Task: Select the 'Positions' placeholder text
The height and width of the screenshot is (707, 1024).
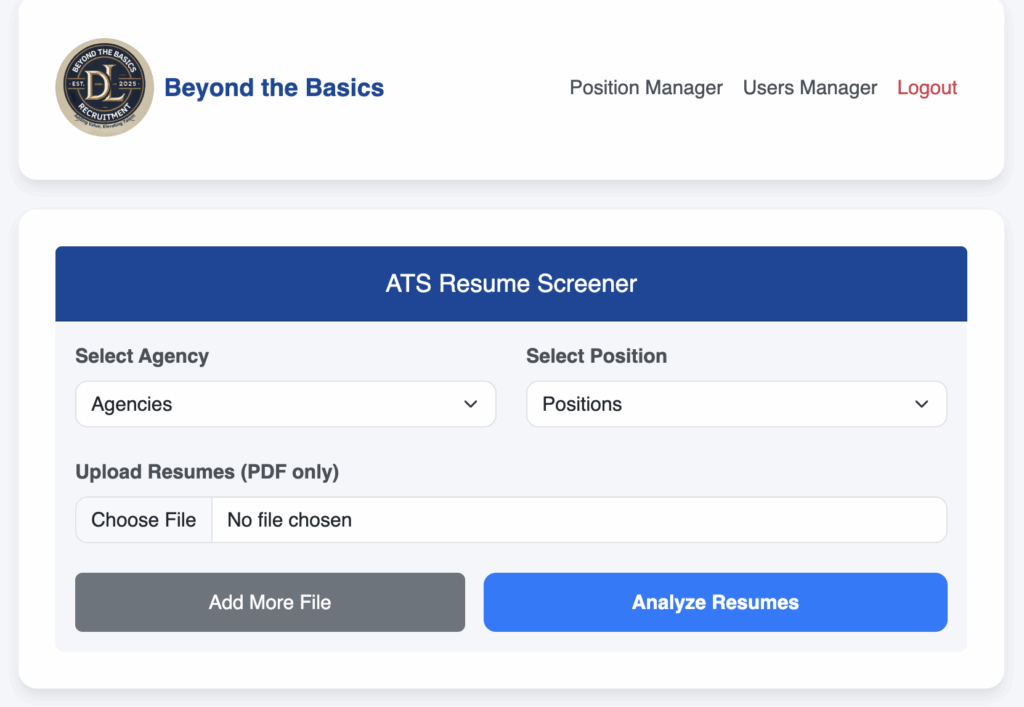Action: (582, 404)
